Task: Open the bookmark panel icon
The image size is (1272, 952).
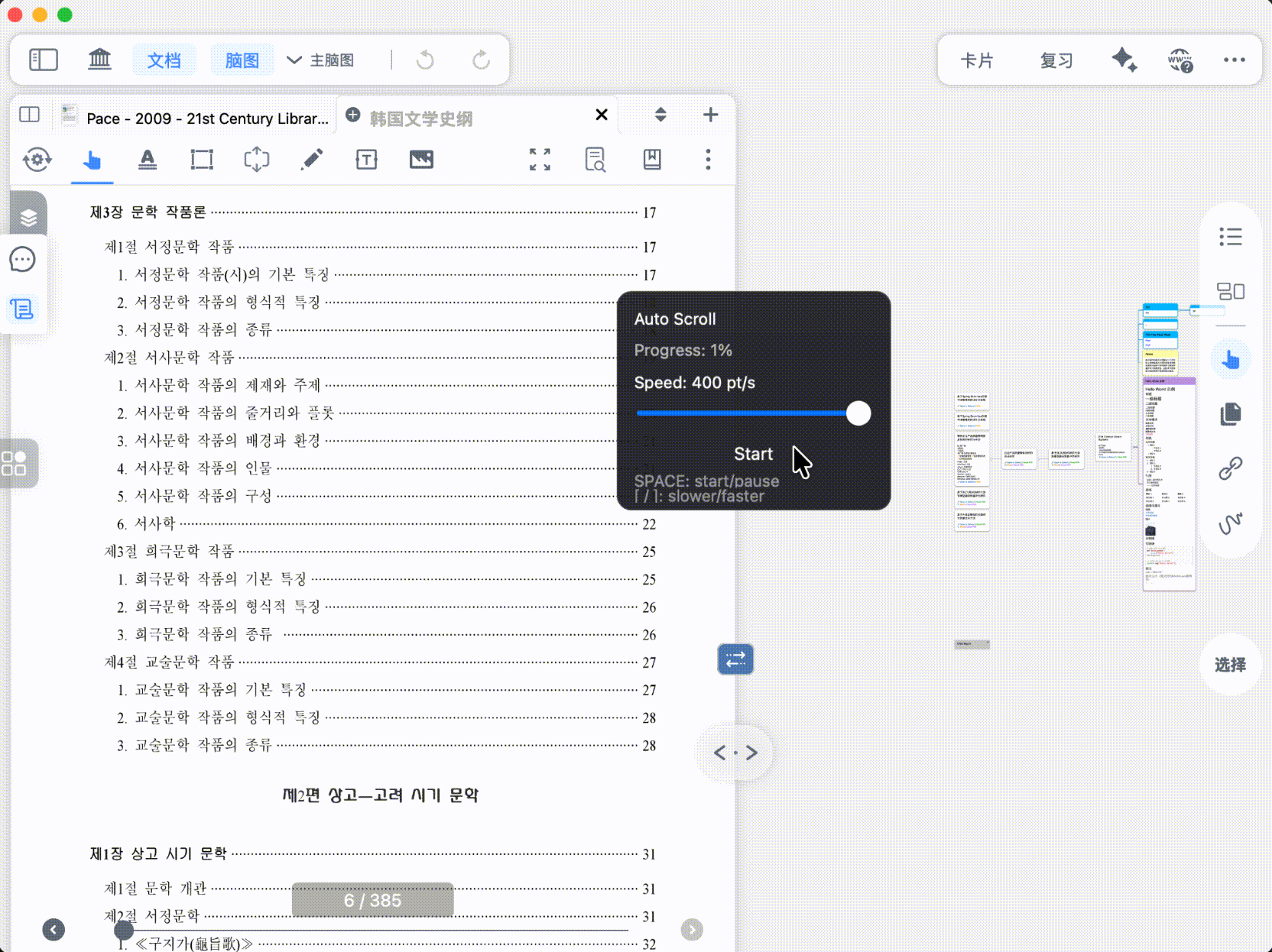Action: (652, 160)
